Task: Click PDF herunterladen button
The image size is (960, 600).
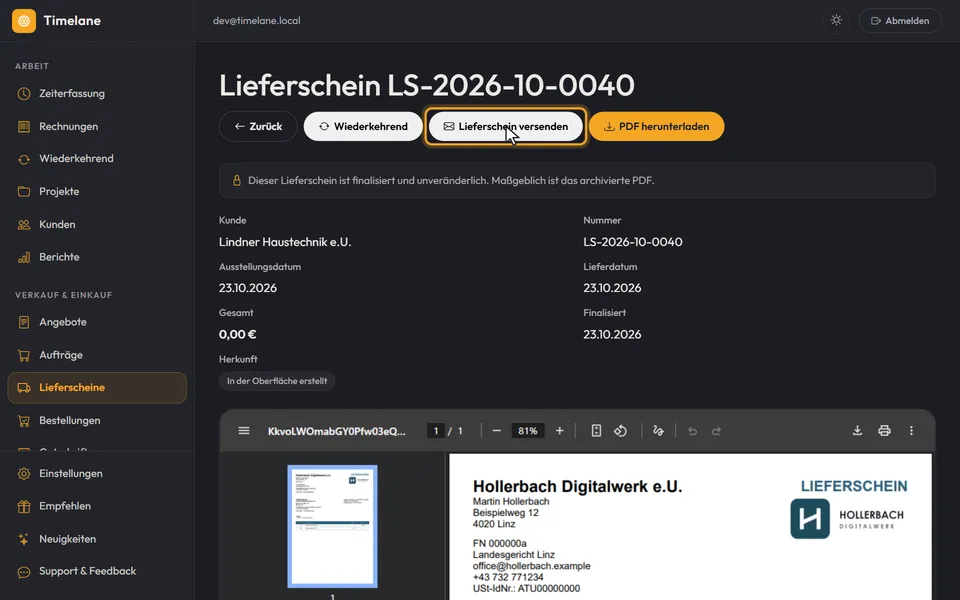Action: [656, 126]
